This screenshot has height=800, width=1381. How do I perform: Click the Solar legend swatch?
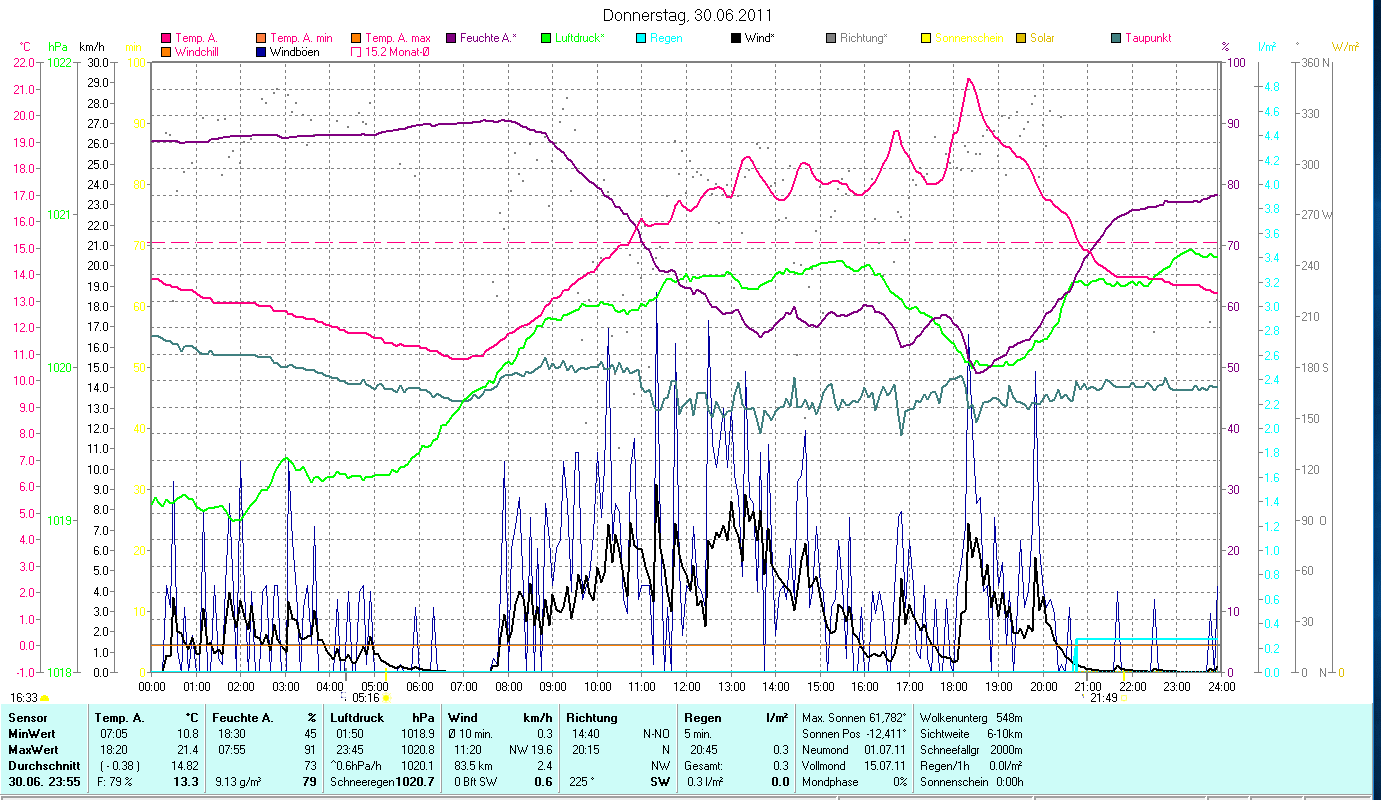[x=1021, y=38]
